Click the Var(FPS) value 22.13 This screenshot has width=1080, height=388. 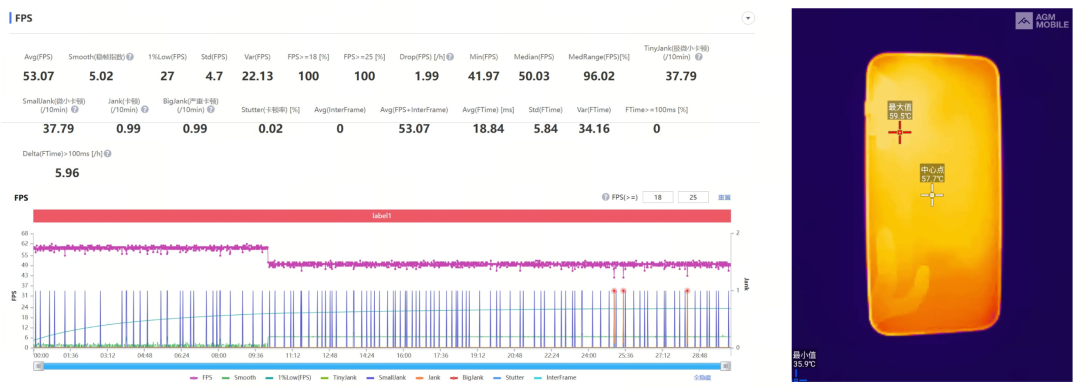pyautogui.click(x=258, y=76)
